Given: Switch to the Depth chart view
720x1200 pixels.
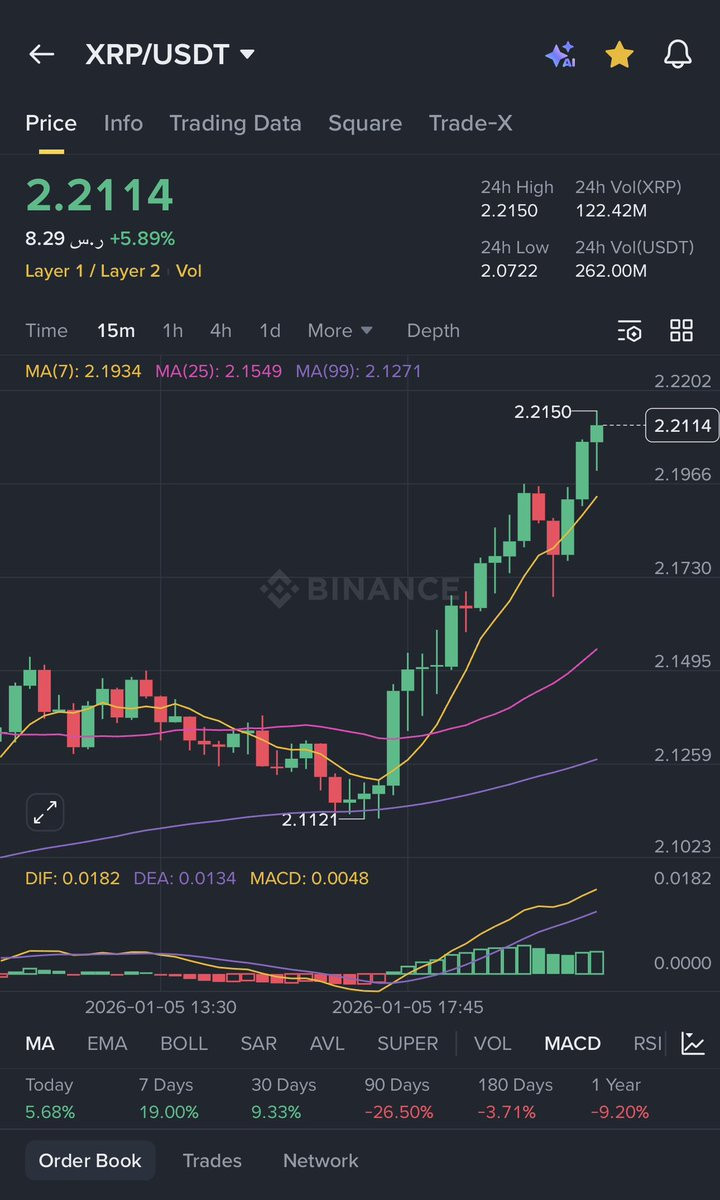Looking at the screenshot, I should point(433,331).
